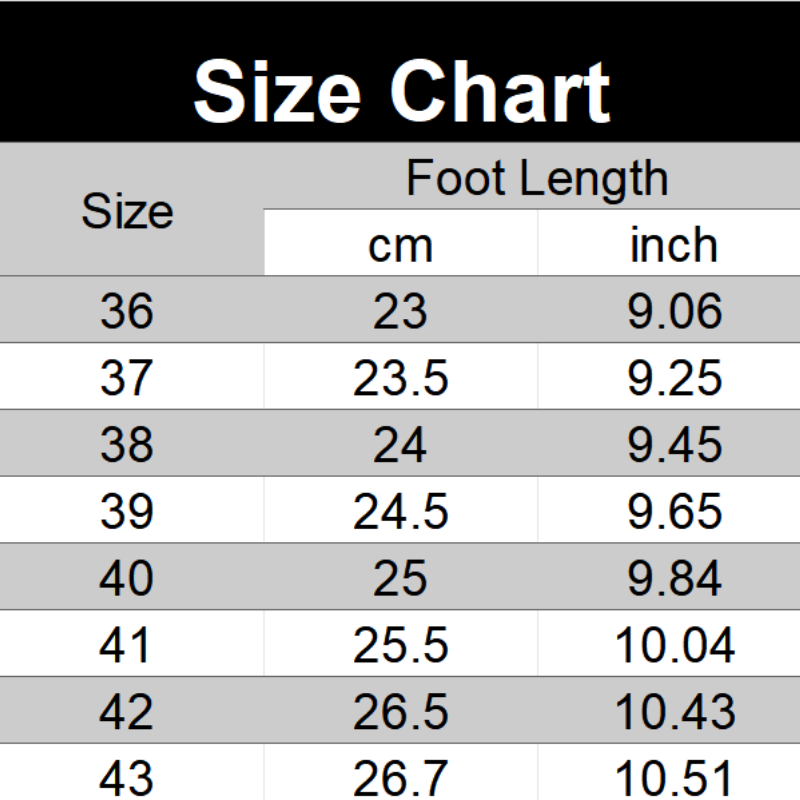The height and width of the screenshot is (800, 800).
Task: Click the Size Chart title
Action: [x=401, y=92]
